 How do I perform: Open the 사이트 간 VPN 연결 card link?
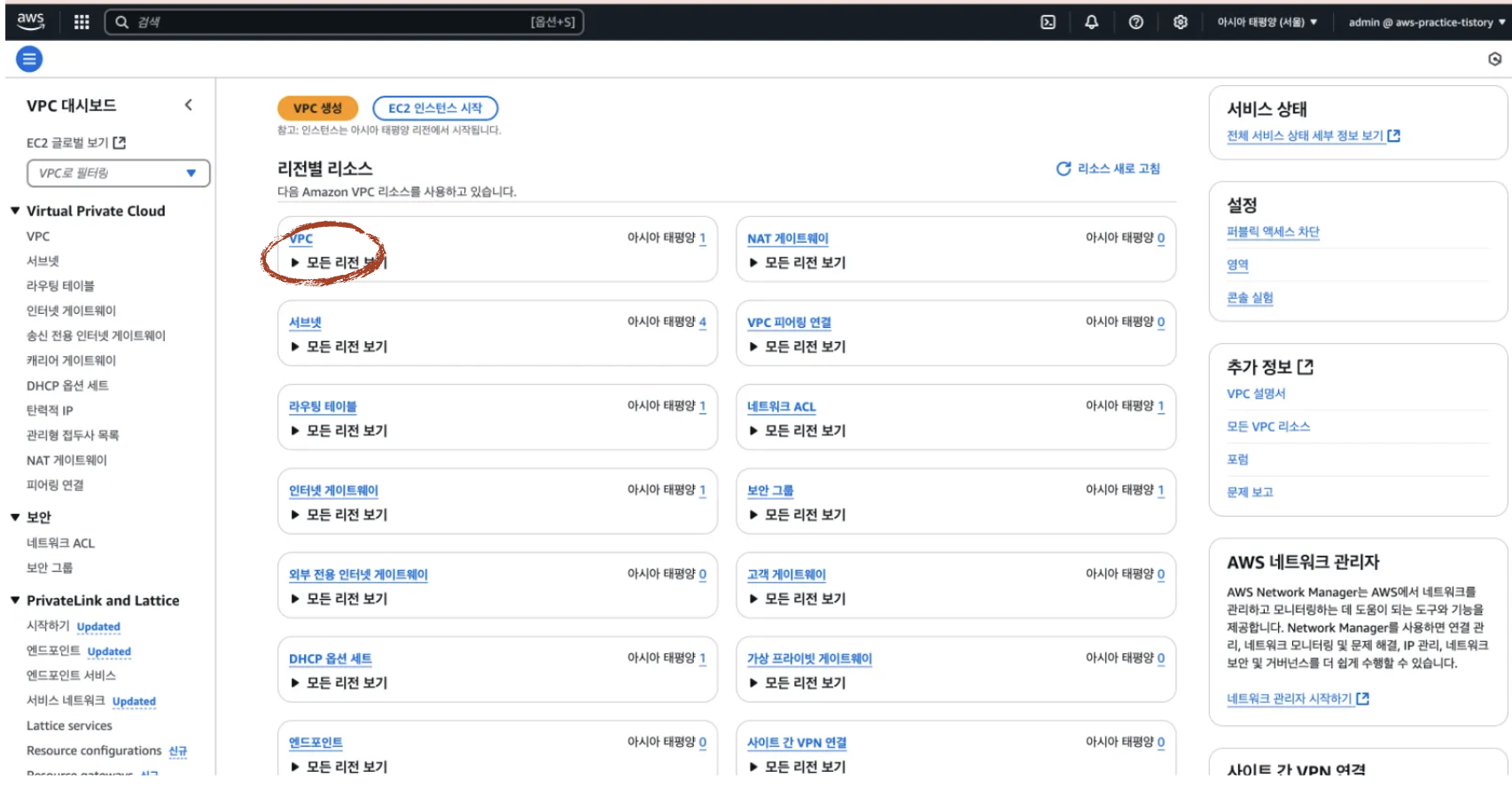[x=797, y=743]
